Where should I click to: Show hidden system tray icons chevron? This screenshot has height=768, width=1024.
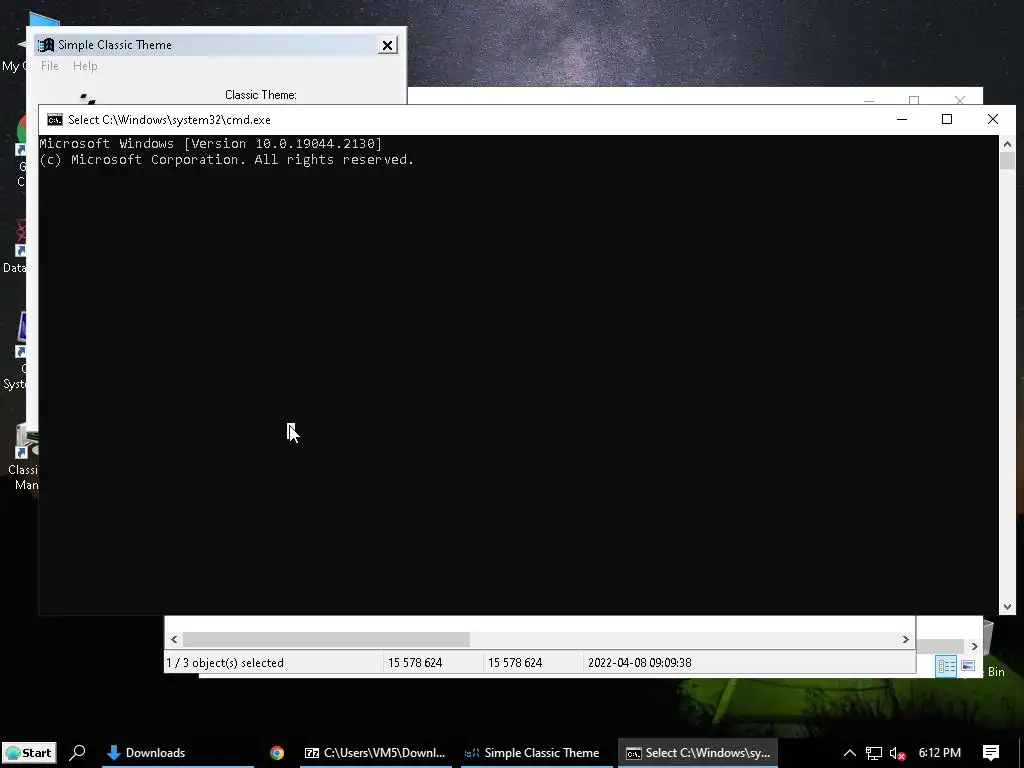(x=850, y=753)
